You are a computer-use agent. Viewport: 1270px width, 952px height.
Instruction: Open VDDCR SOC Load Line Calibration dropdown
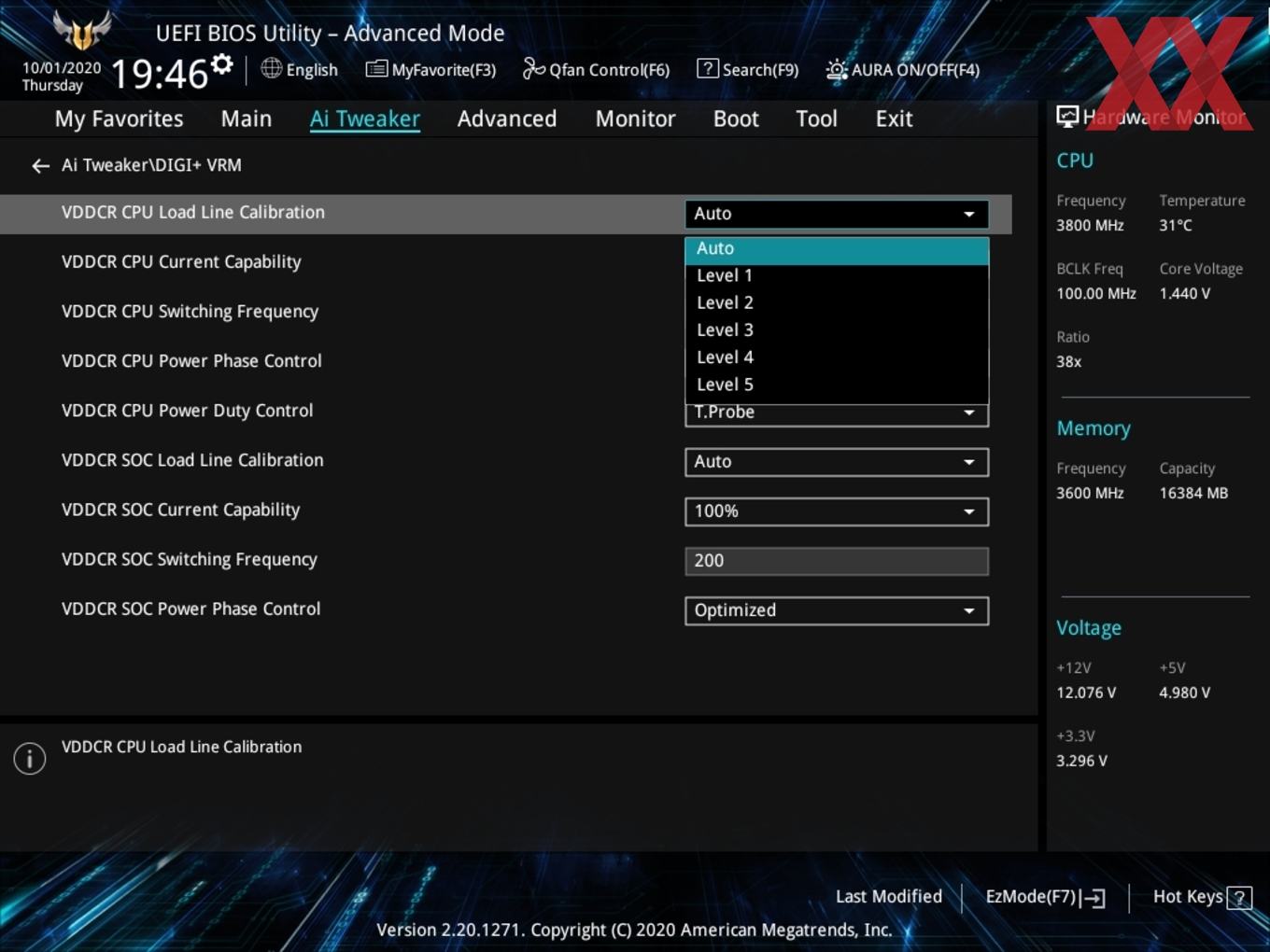tap(837, 462)
